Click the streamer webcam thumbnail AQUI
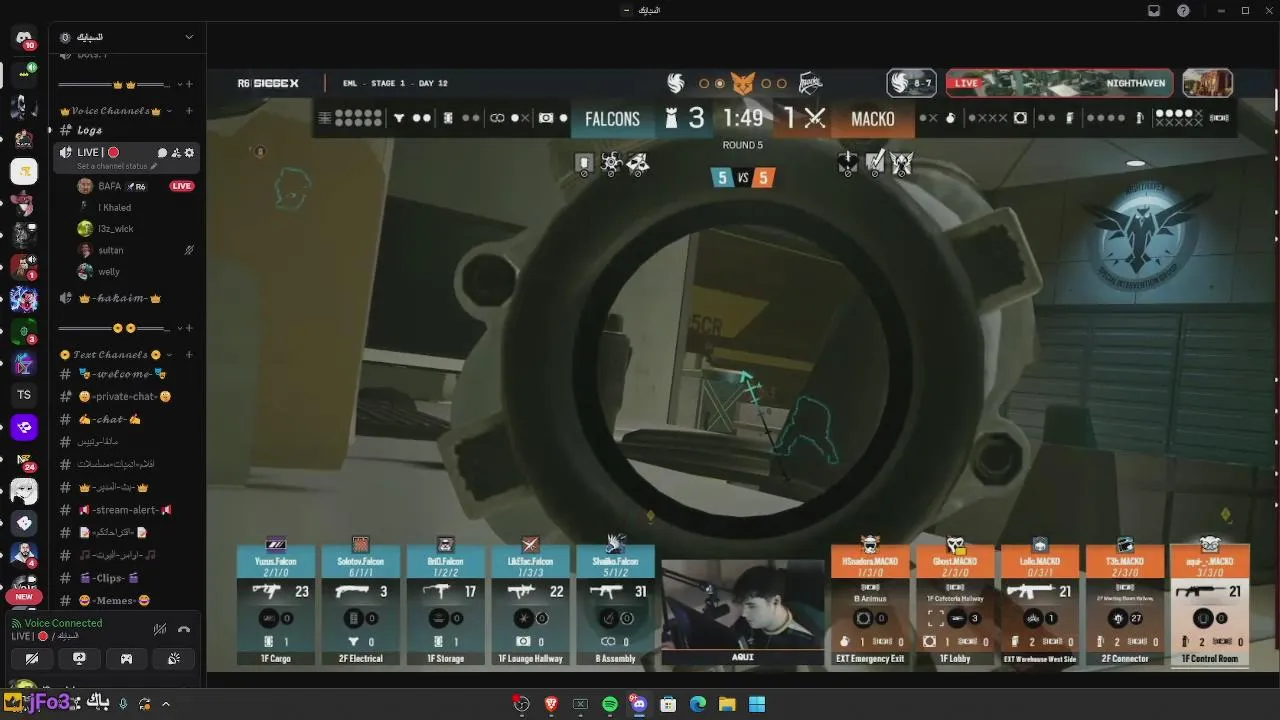This screenshot has height=720, width=1280. click(x=743, y=611)
